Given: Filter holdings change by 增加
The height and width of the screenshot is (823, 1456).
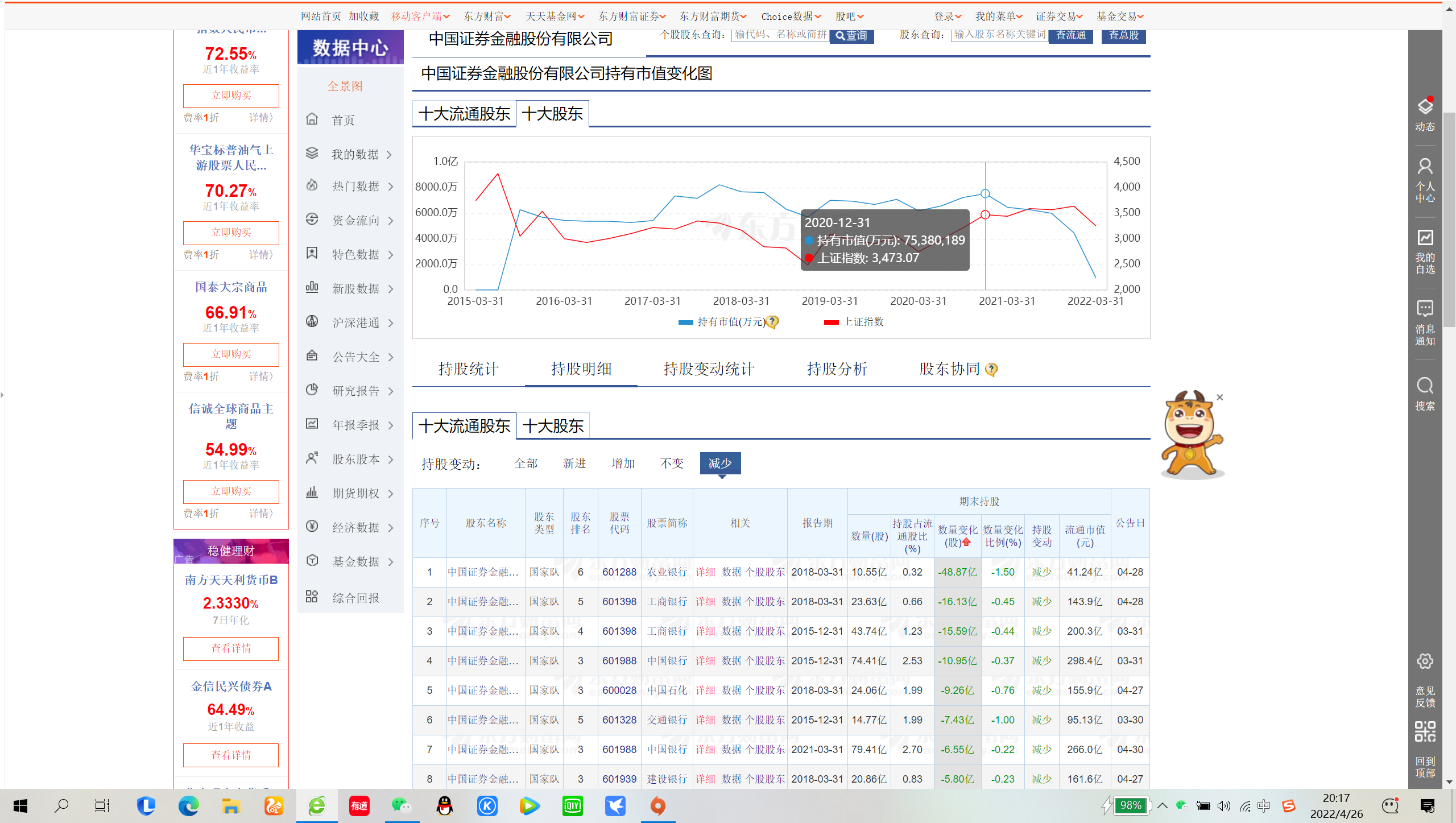Looking at the screenshot, I should click(623, 464).
